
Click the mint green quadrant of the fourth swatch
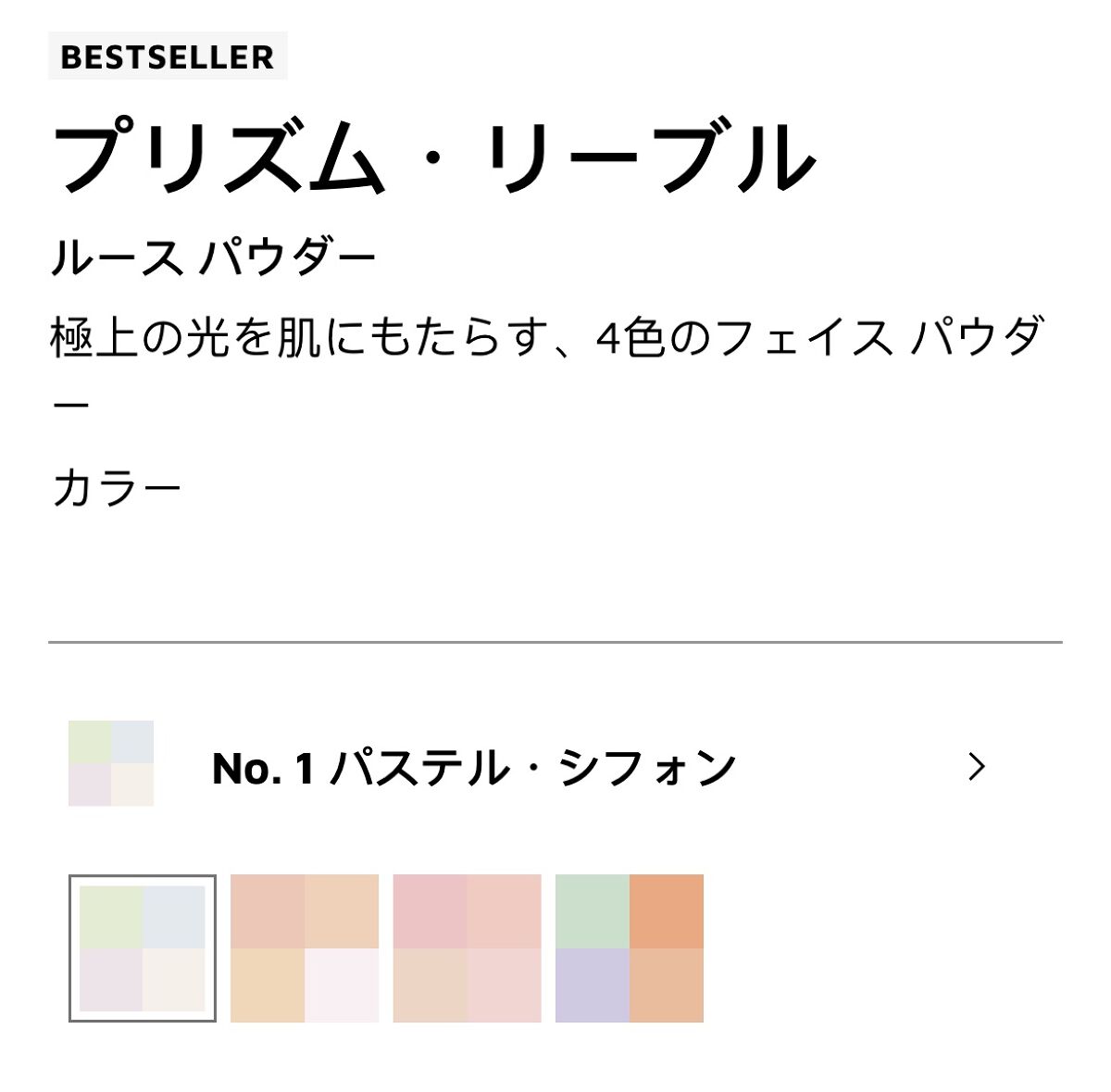click(x=593, y=911)
